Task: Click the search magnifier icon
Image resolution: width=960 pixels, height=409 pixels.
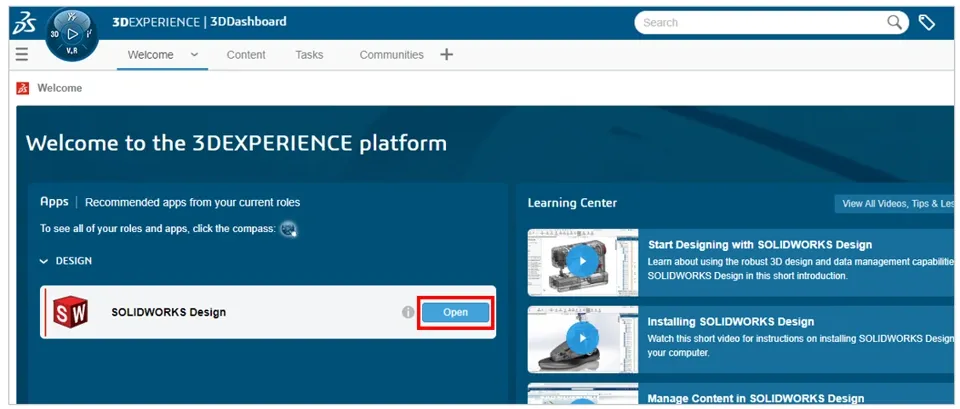Action: [894, 23]
